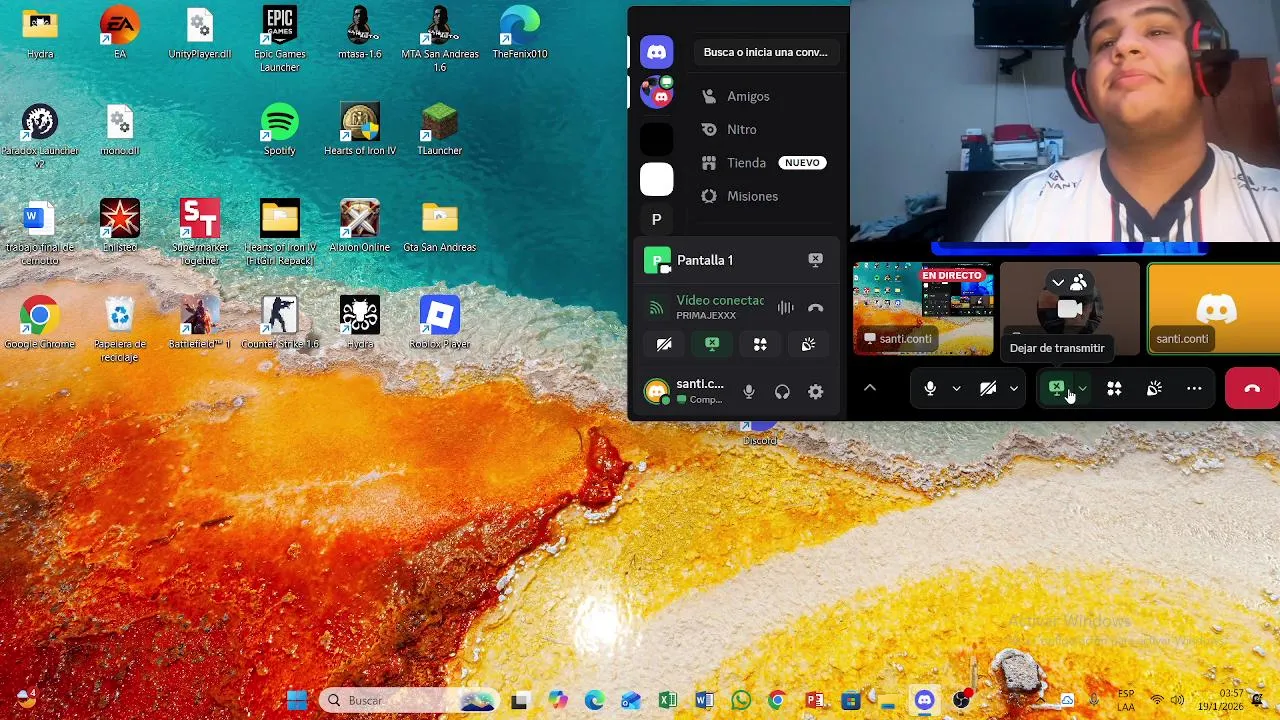
Task: Toggle screen share in left voice panel
Action: tap(712, 344)
